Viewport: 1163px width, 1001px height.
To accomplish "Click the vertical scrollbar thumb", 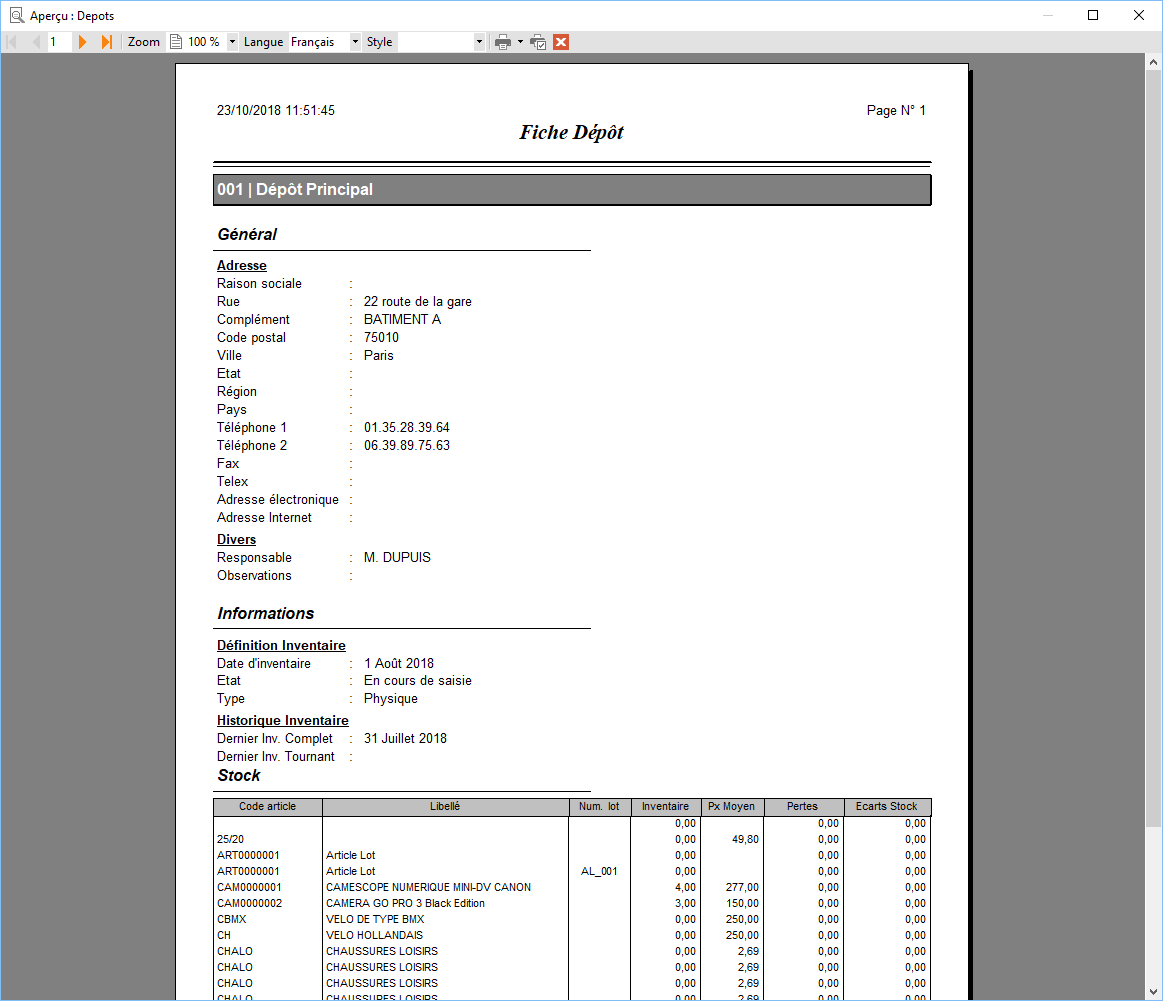I will coord(1153,449).
